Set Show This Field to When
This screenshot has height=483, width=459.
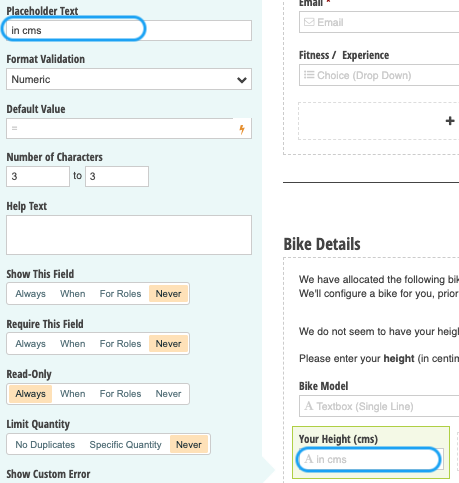(73, 294)
